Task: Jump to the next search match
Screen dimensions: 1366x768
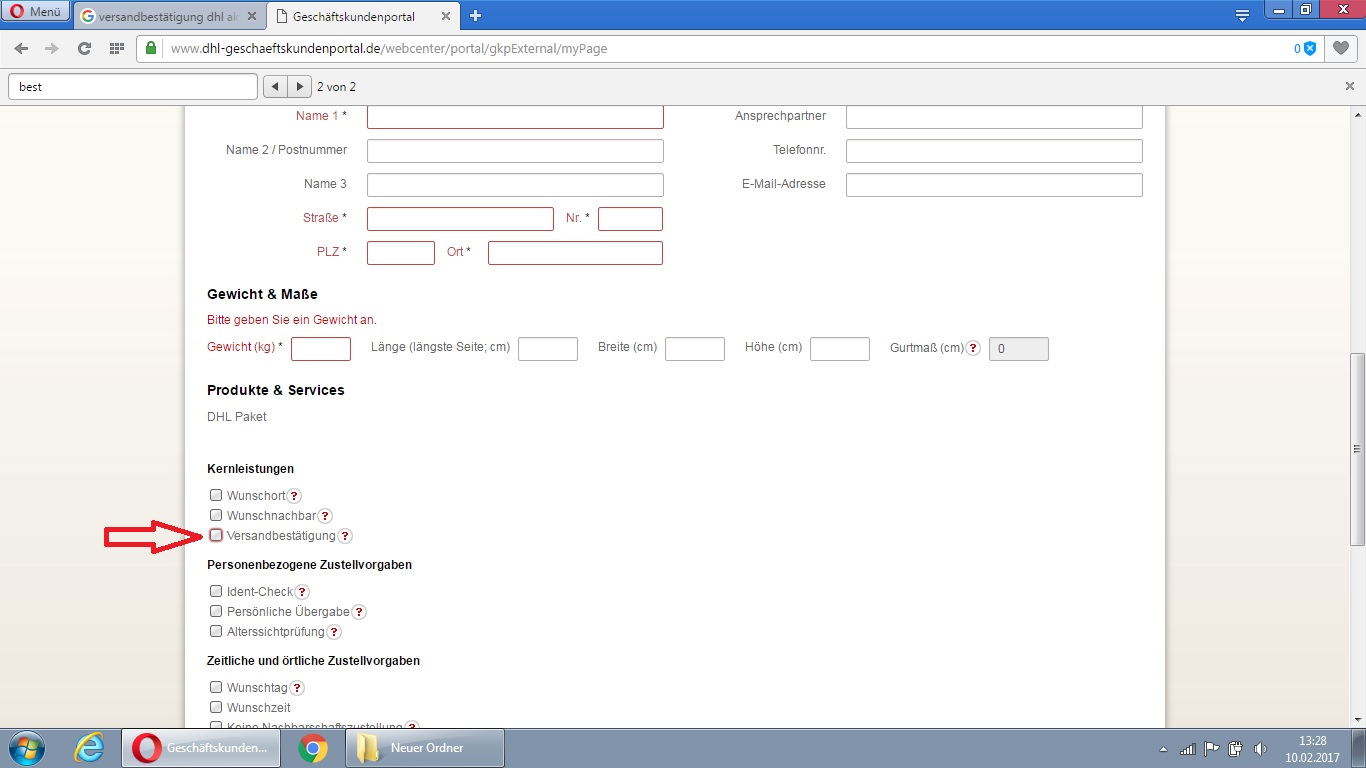Action: point(299,87)
